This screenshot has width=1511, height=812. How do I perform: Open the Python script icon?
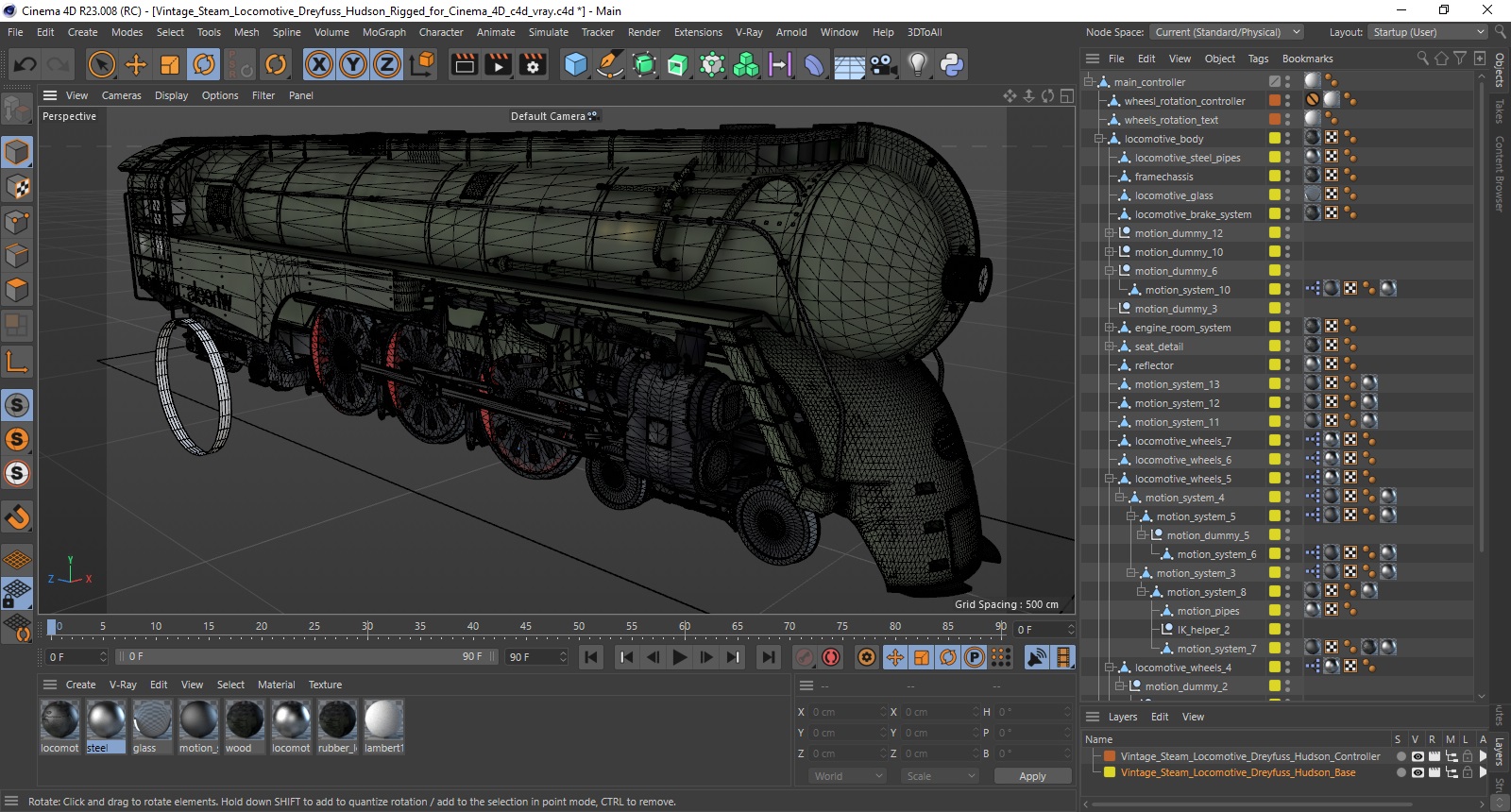coord(952,64)
